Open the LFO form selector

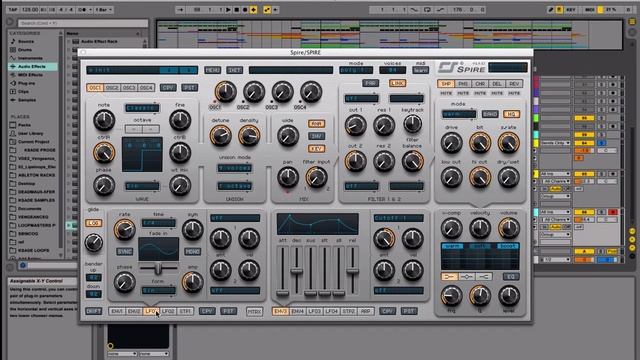tap(159, 291)
